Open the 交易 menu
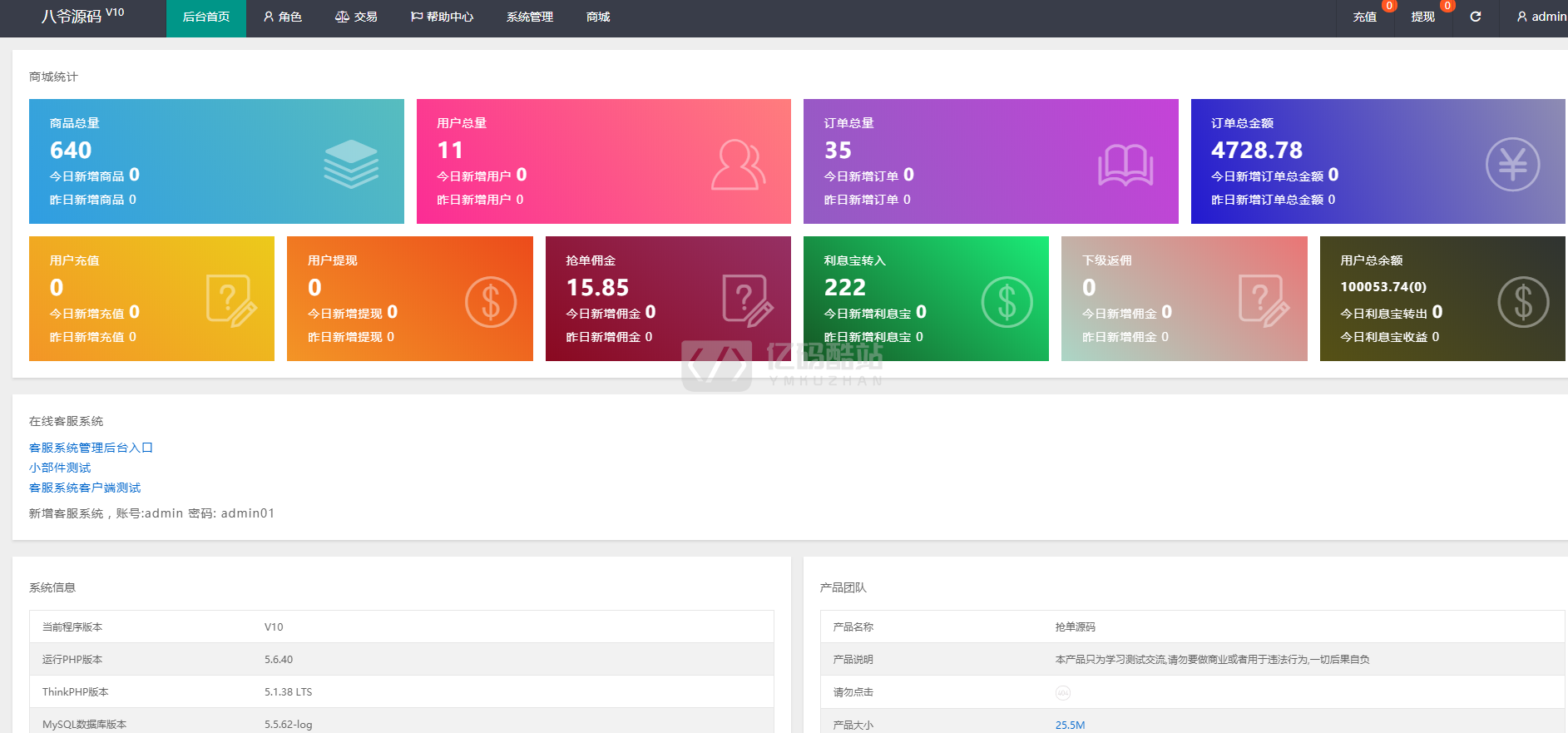The height and width of the screenshot is (733, 1568). point(356,17)
